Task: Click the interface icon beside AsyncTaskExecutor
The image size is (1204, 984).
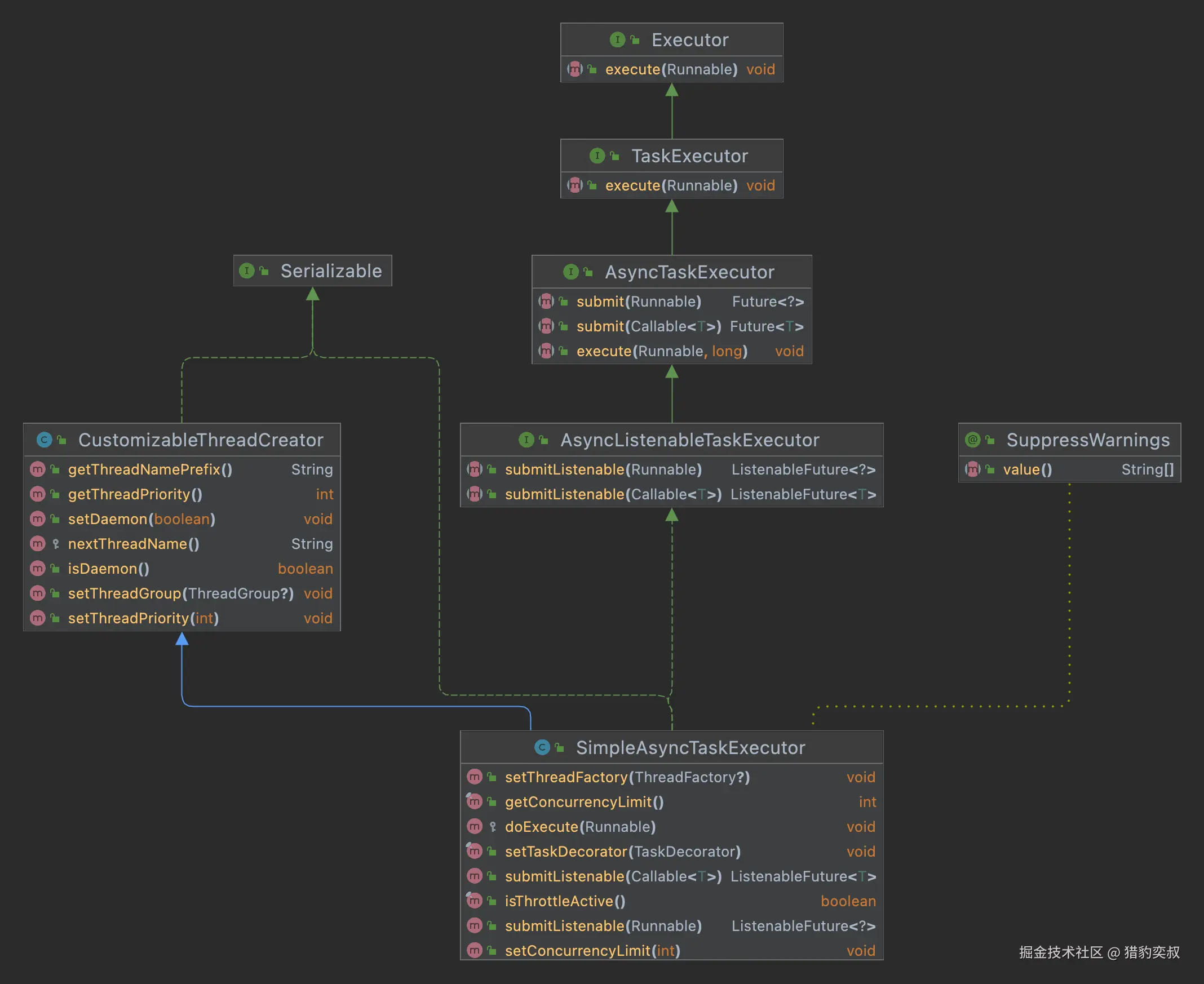Action: click(571, 272)
